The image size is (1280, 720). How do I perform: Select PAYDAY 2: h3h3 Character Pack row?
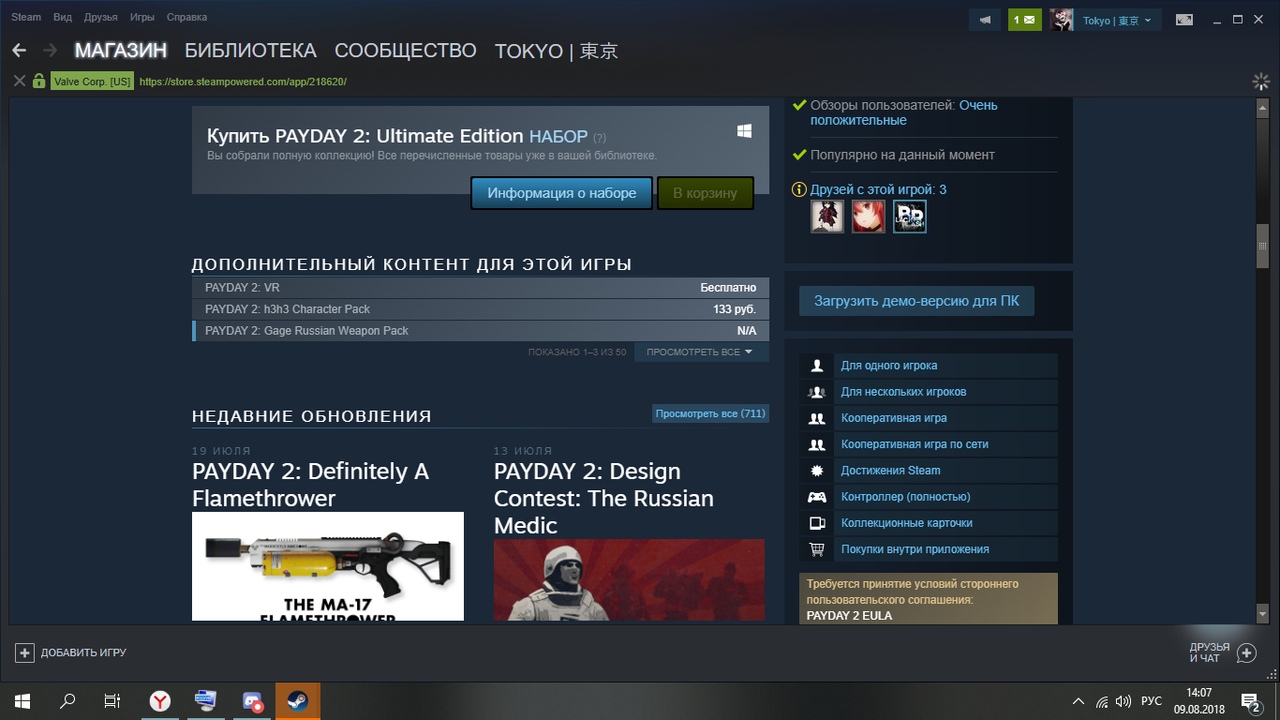481,309
